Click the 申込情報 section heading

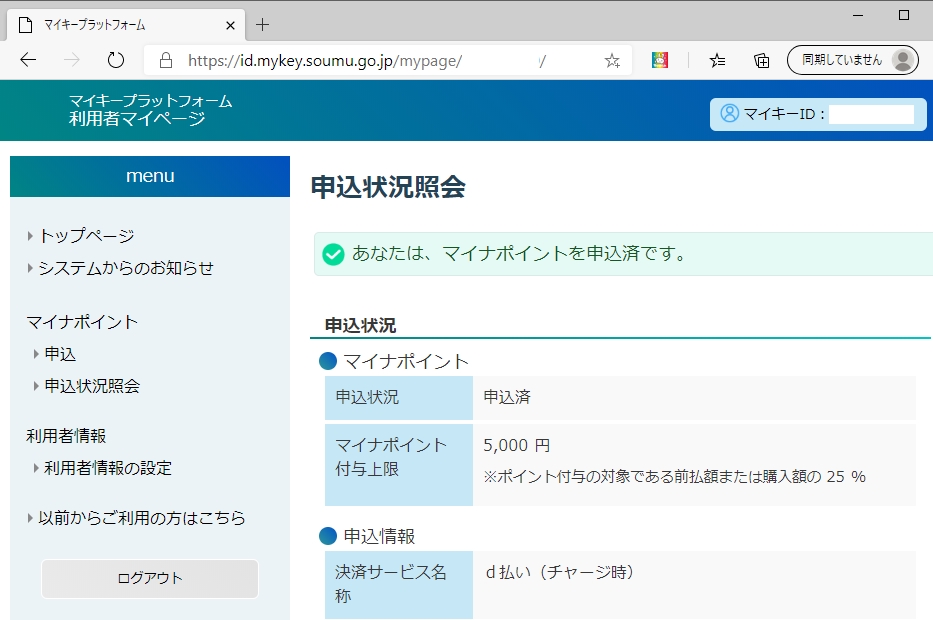click(379, 536)
